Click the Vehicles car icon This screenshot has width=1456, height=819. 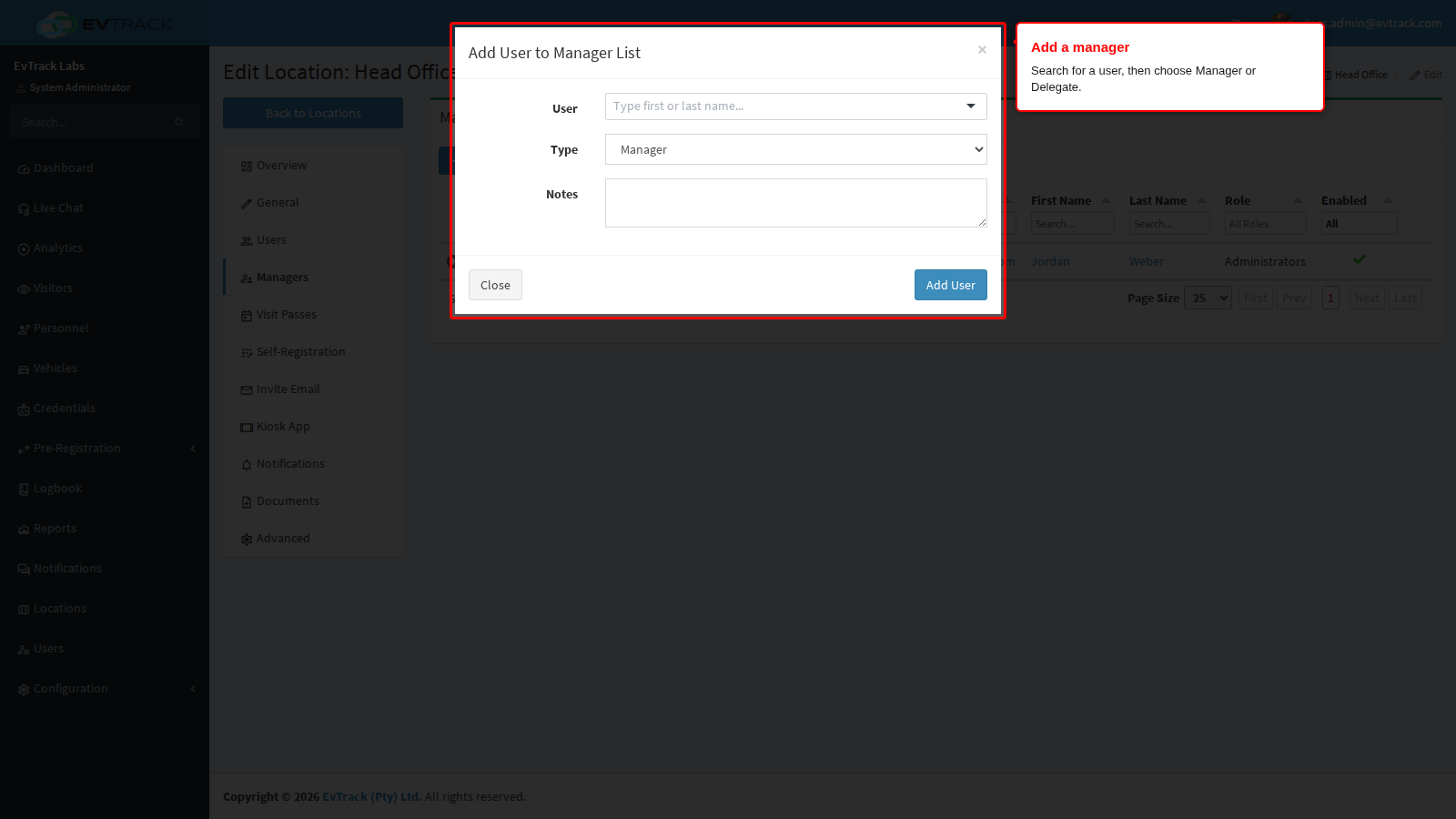pyautogui.click(x=24, y=369)
